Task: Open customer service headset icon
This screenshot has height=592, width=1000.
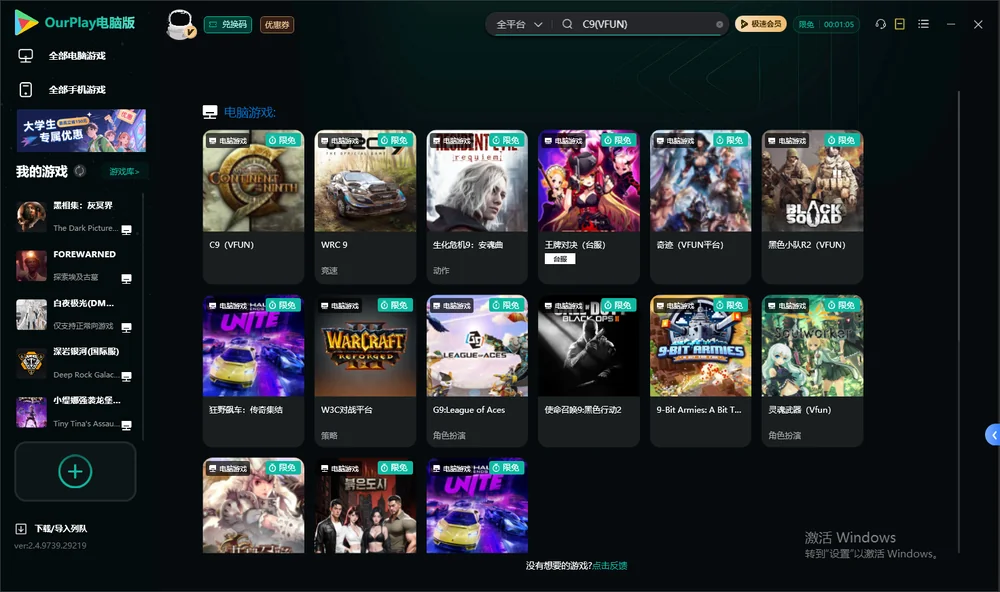Action: click(880, 24)
